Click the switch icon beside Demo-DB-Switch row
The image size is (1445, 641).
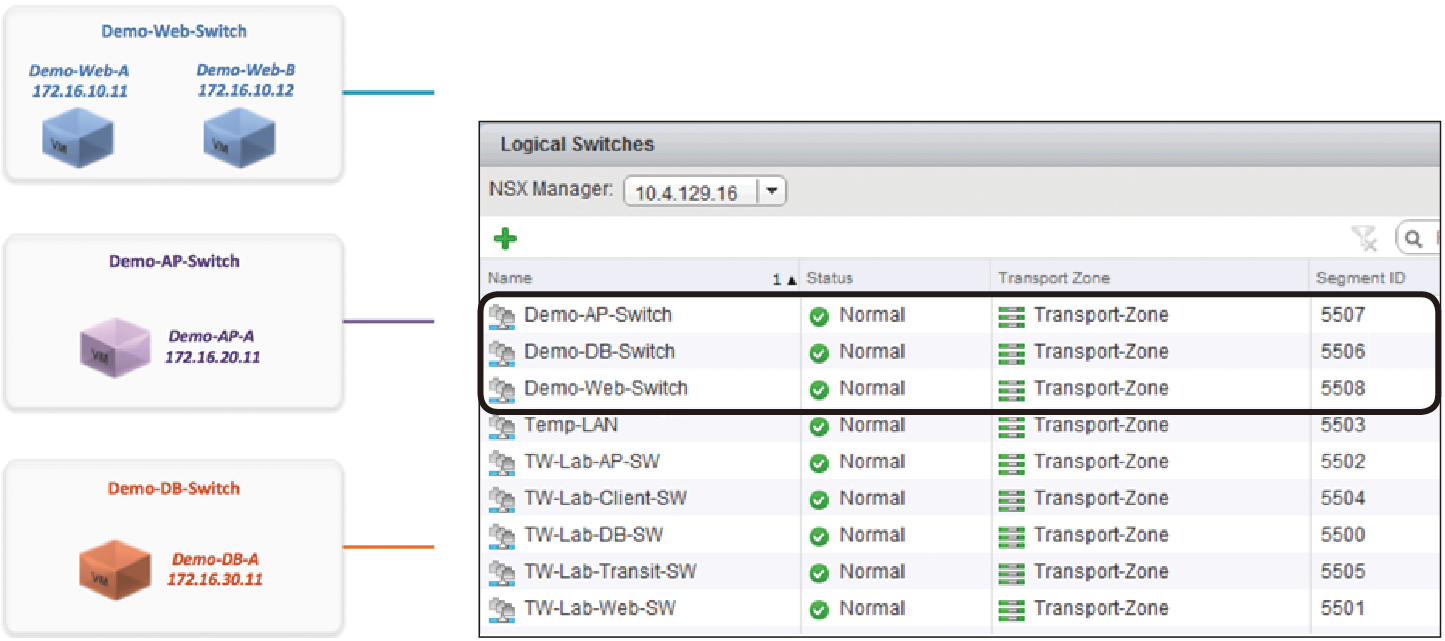(501, 353)
